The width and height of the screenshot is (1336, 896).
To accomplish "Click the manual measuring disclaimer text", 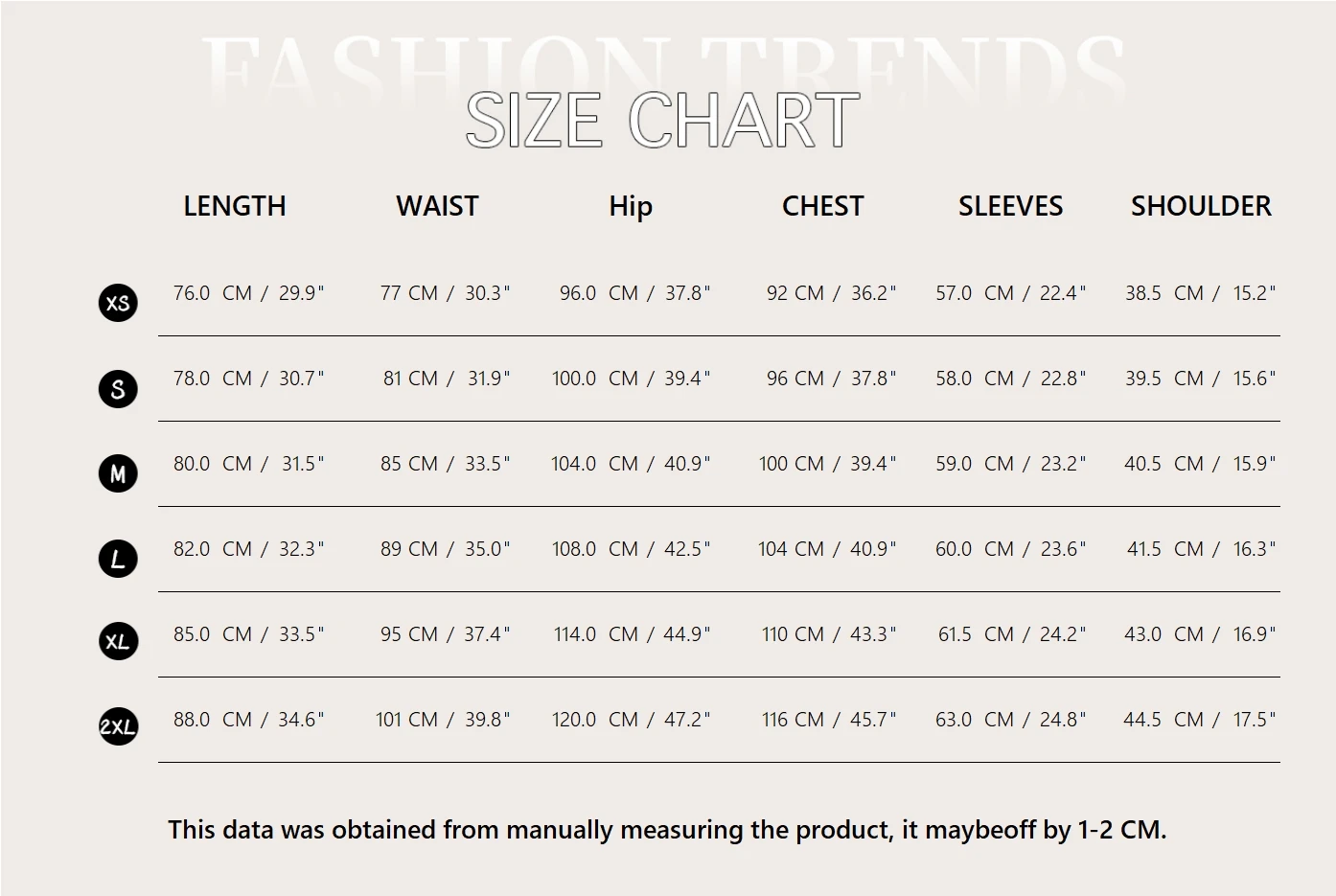I will coord(667,830).
